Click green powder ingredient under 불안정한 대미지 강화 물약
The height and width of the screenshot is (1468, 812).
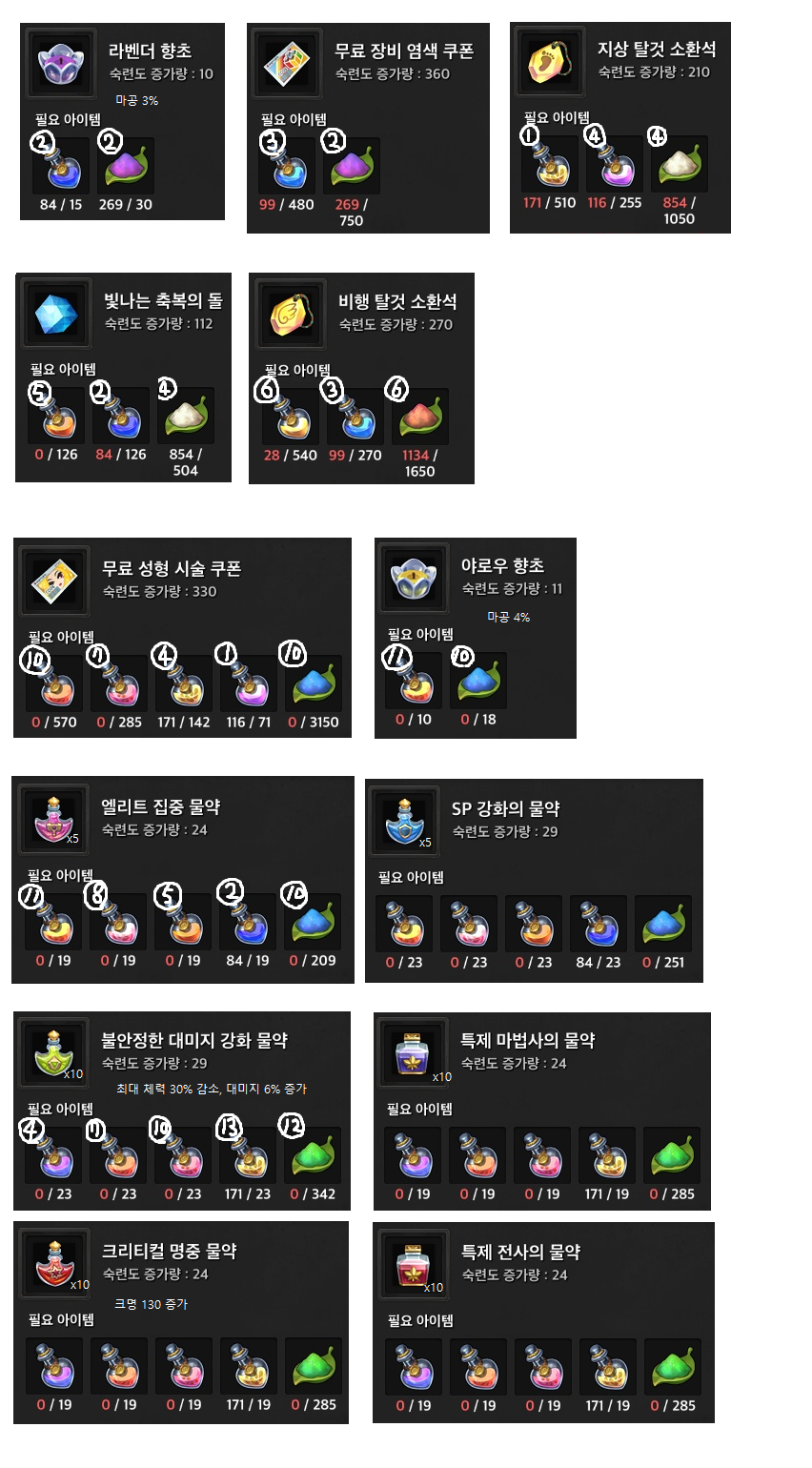pyautogui.click(x=314, y=1155)
